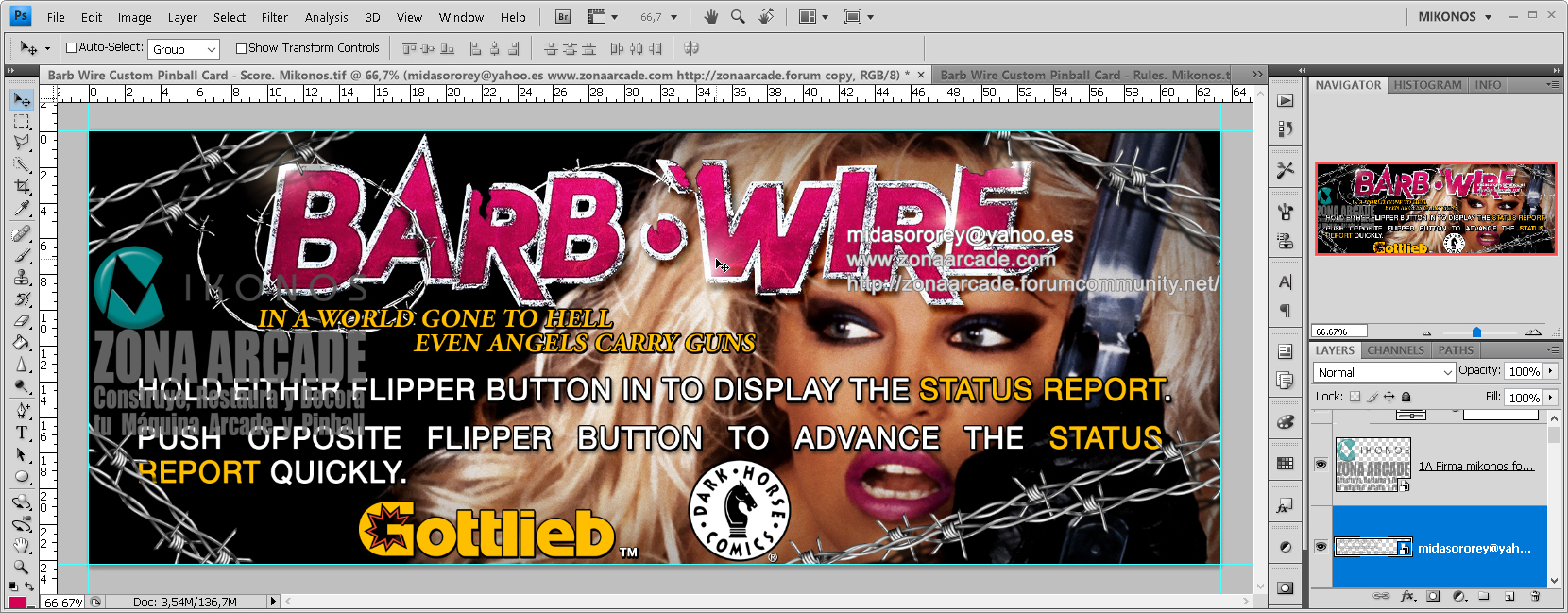Show more document tabs with double chevron

pyautogui.click(x=1257, y=74)
